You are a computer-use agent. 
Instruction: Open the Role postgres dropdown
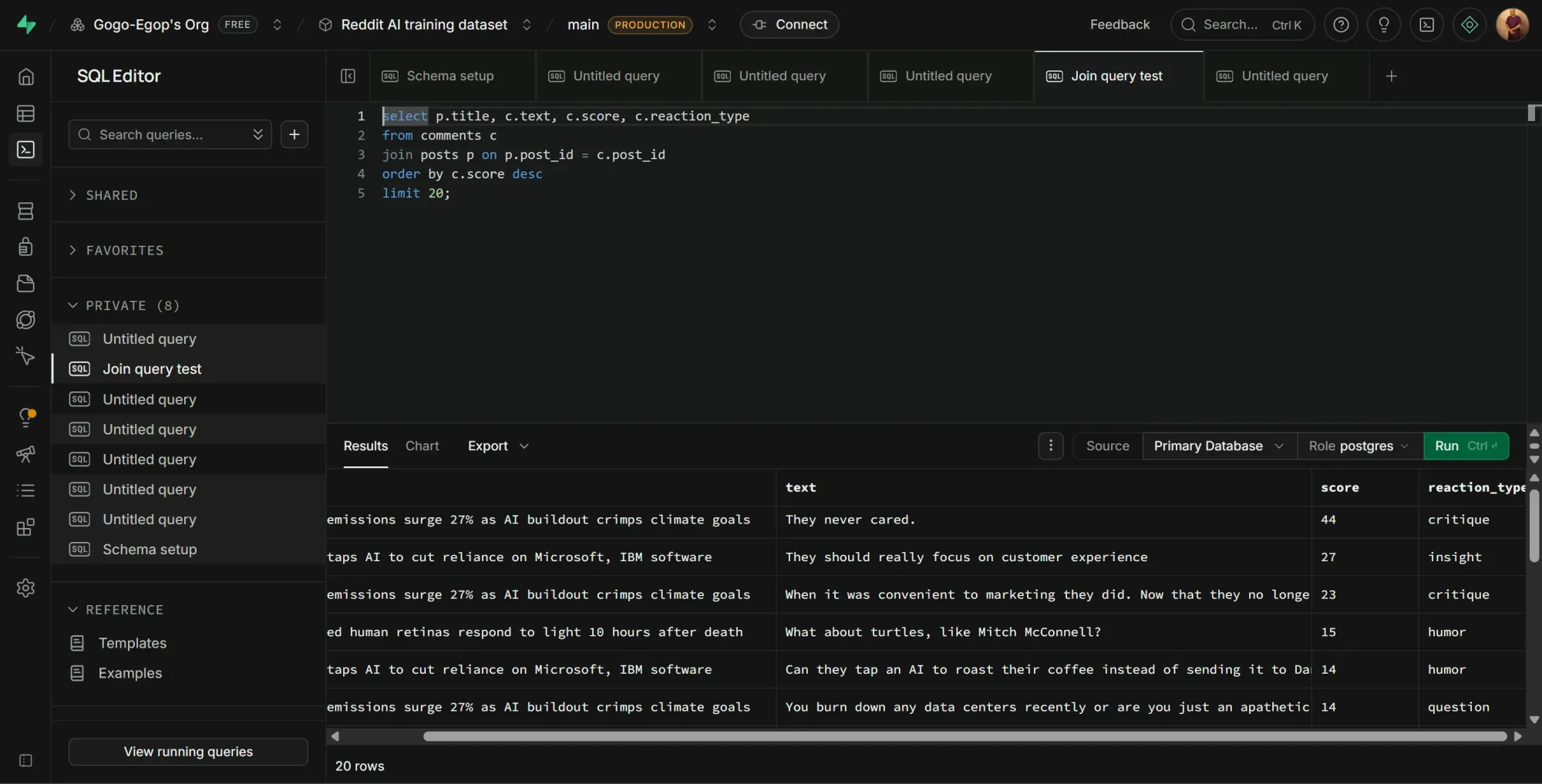click(1360, 446)
